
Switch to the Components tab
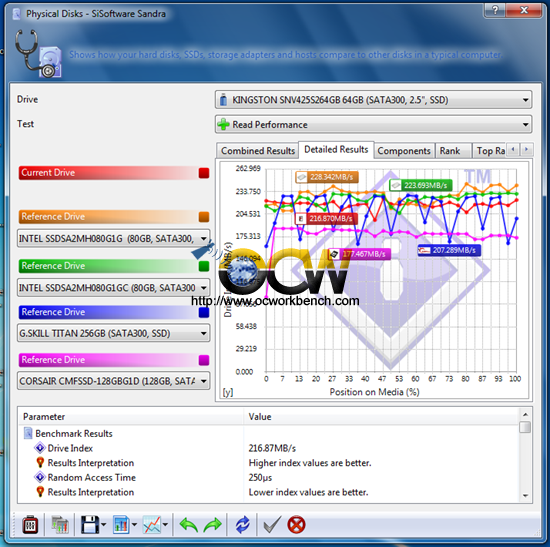coord(404,151)
